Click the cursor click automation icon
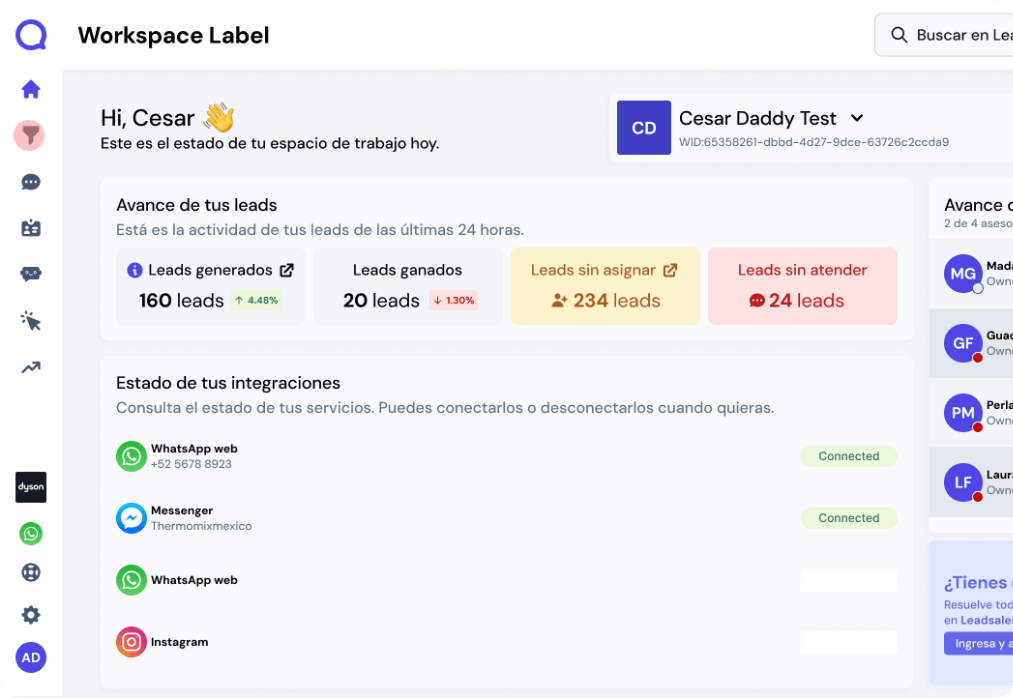 [31, 321]
